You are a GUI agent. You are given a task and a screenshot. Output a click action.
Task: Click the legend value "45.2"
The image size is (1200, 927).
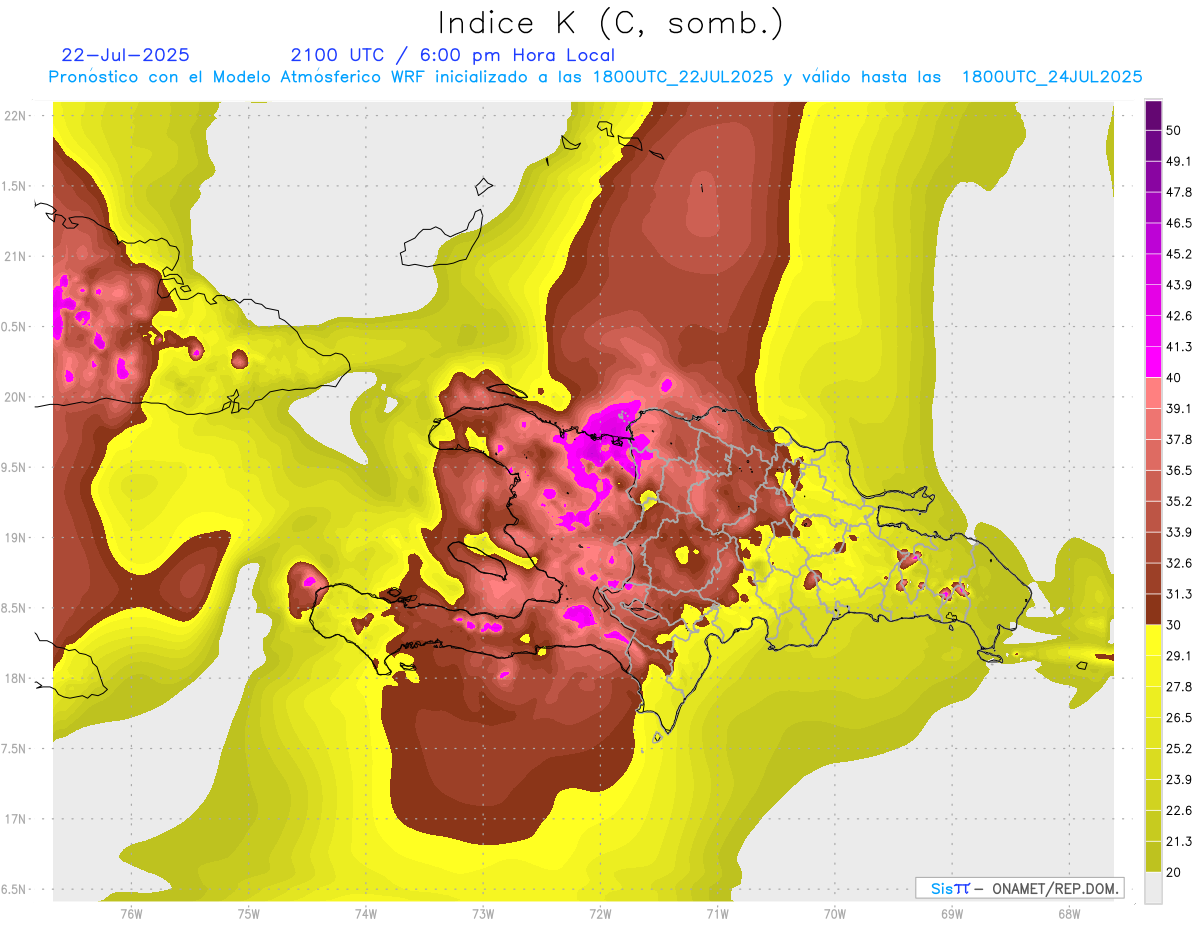click(x=1179, y=254)
